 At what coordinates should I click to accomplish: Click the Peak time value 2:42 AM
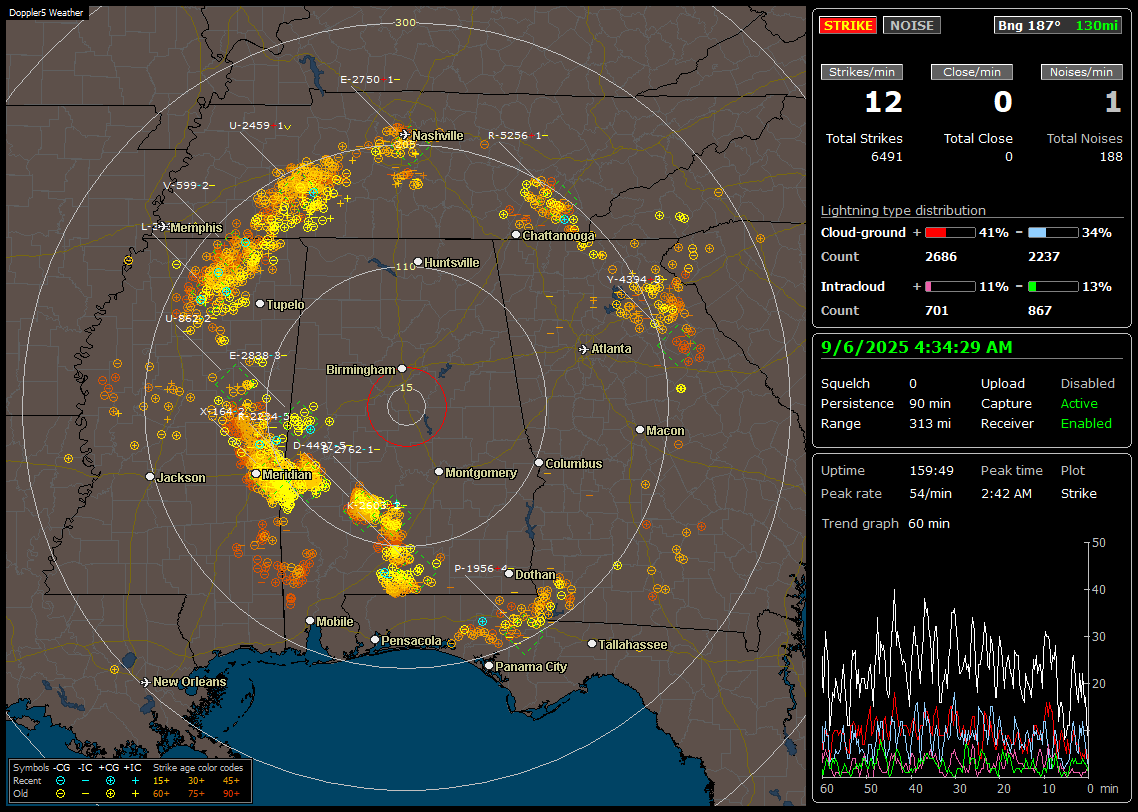click(1006, 493)
